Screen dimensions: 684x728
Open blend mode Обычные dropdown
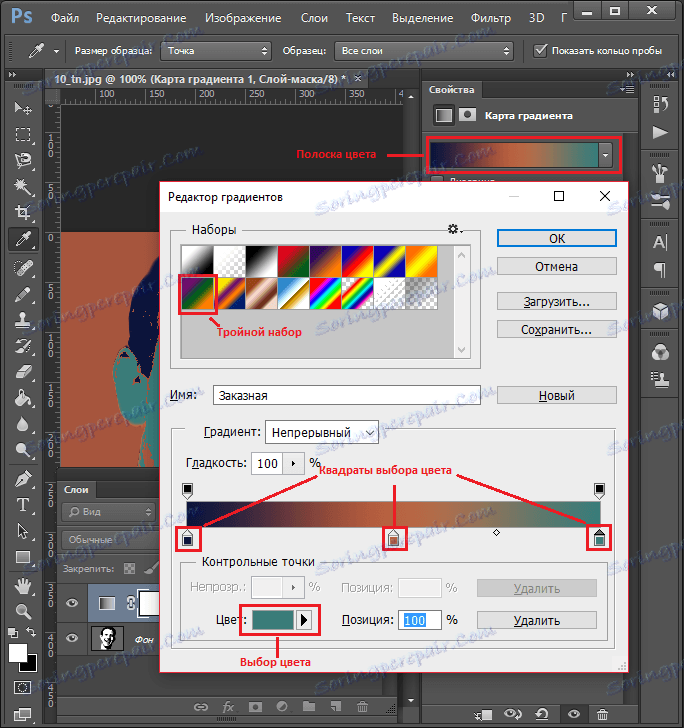coord(111,540)
